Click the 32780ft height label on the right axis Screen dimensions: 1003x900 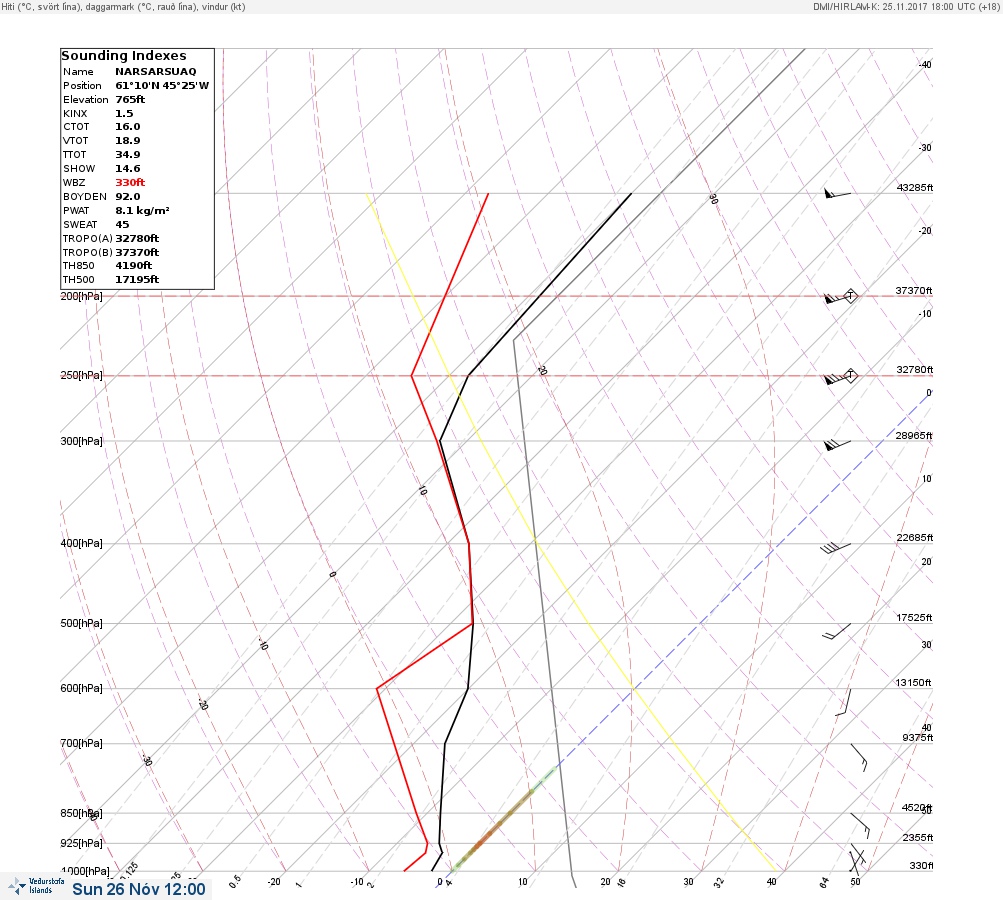pos(915,370)
